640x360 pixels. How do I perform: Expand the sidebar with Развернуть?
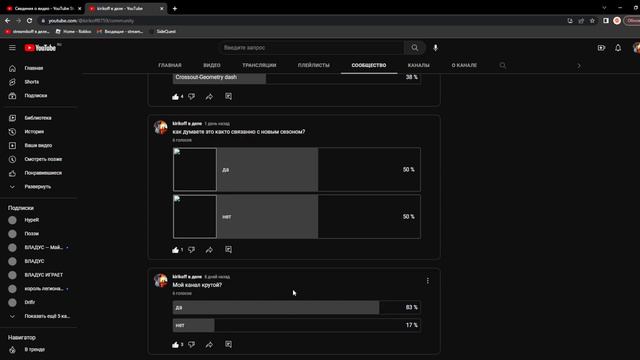tap(38, 187)
